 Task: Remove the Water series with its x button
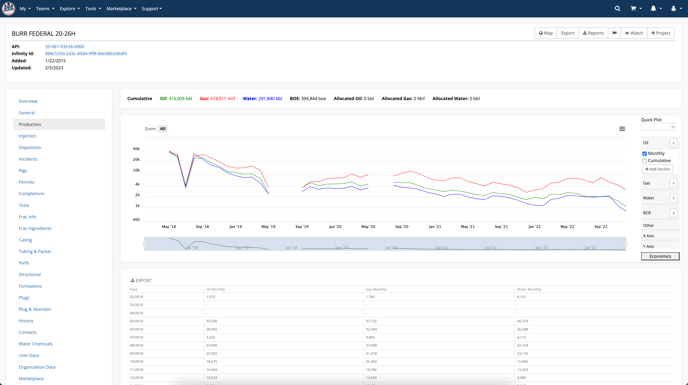673,198
